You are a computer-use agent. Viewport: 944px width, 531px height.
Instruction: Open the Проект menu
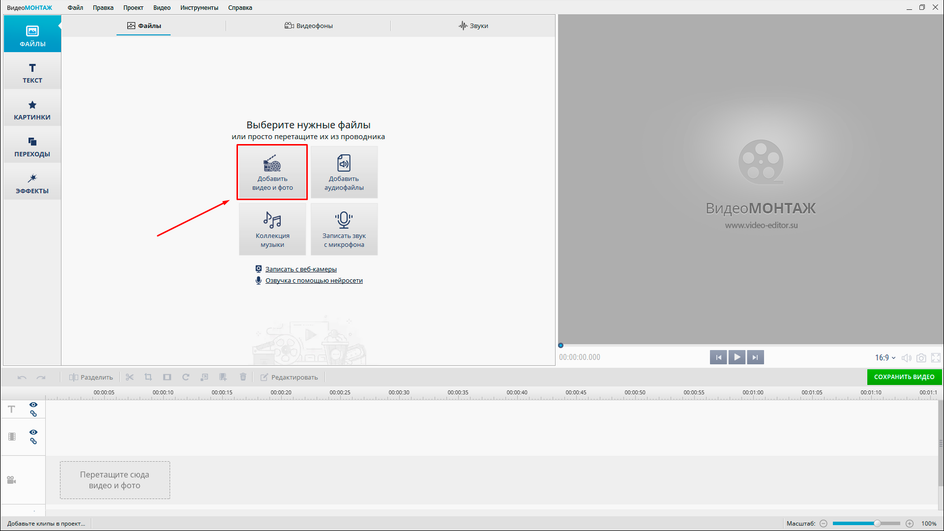(x=133, y=8)
